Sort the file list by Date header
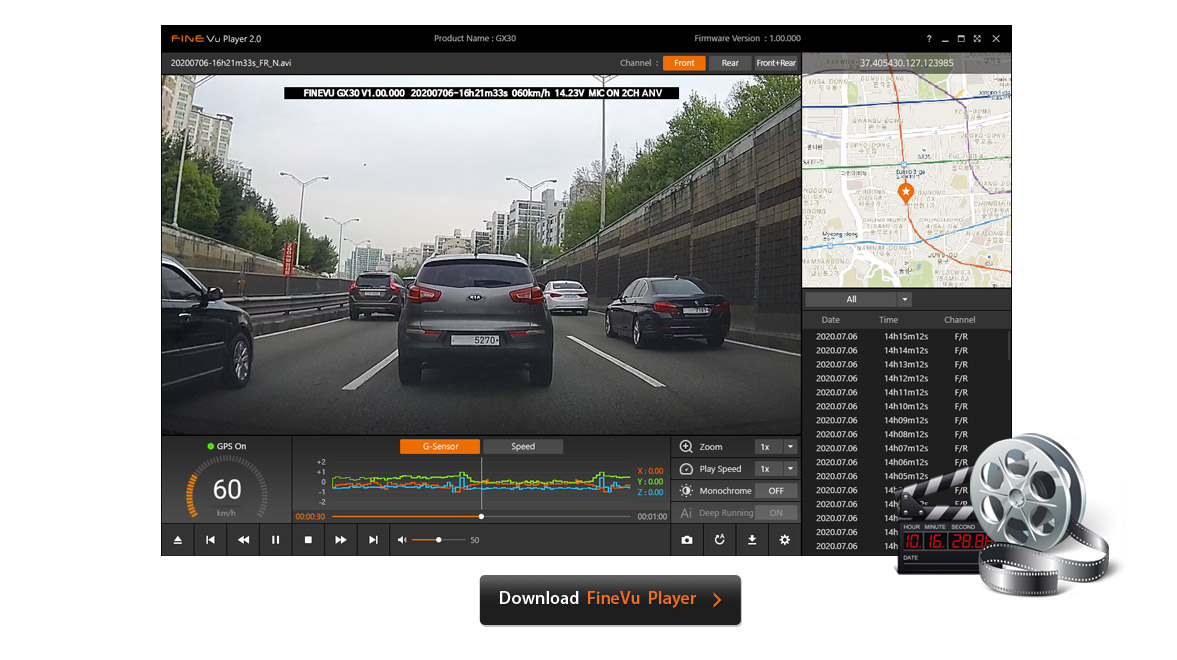 click(830, 320)
